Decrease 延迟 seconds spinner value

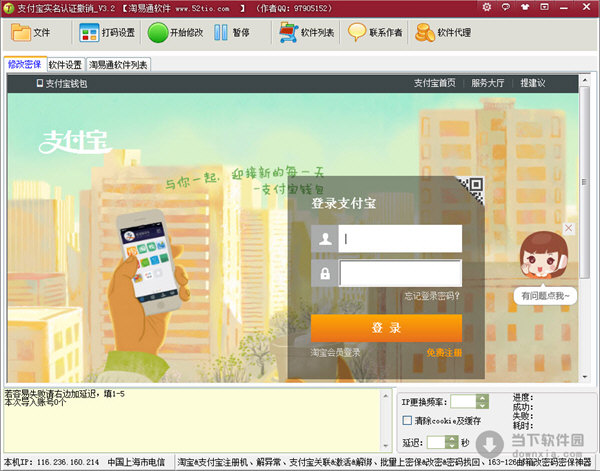tap(452, 446)
